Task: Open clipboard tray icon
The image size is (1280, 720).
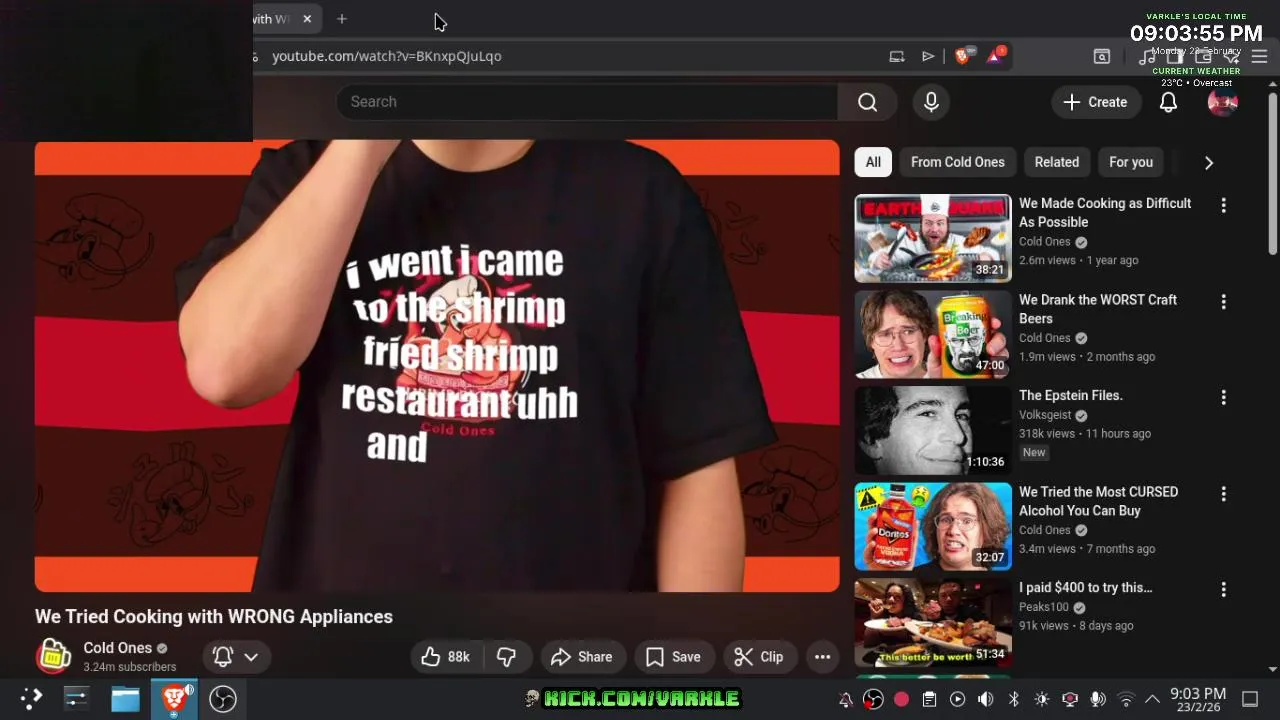Action: click(x=929, y=699)
